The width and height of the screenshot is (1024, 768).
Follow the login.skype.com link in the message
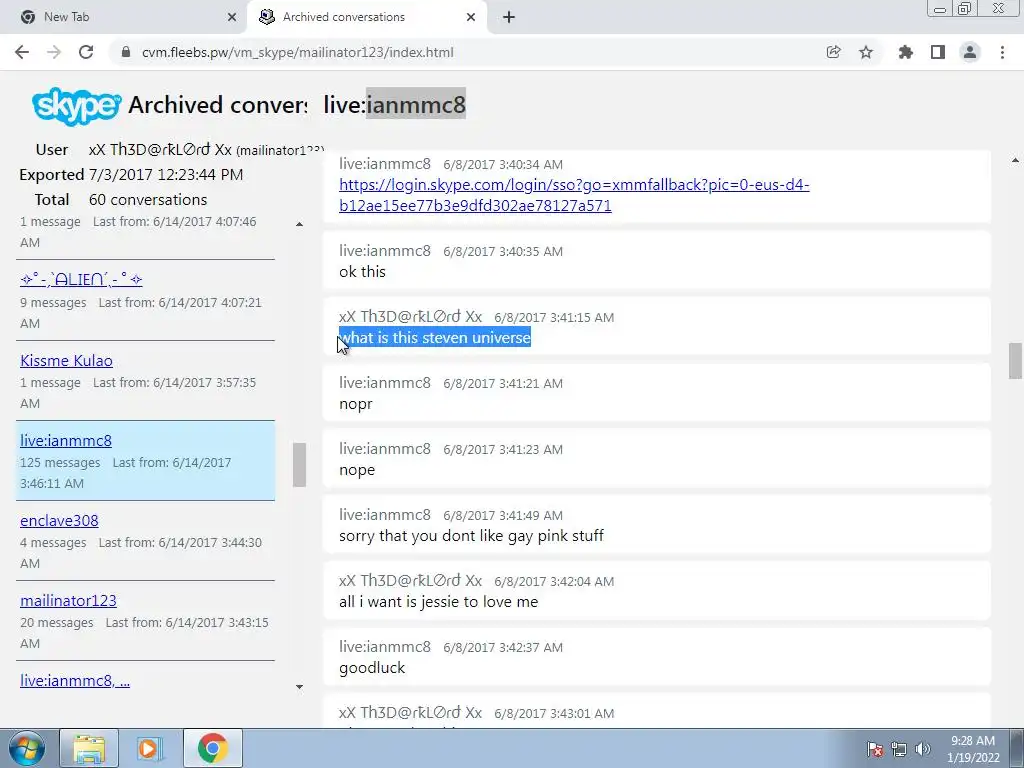[574, 195]
